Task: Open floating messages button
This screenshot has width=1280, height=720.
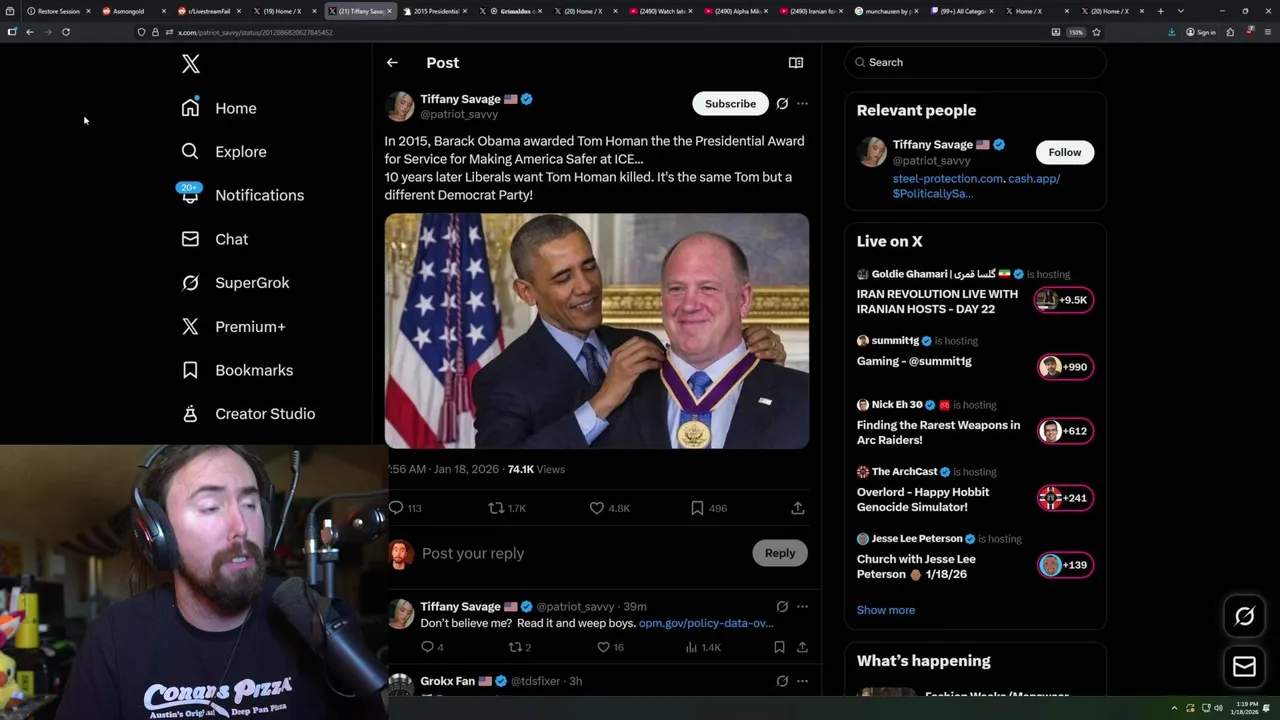Action: click(1244, 667)
